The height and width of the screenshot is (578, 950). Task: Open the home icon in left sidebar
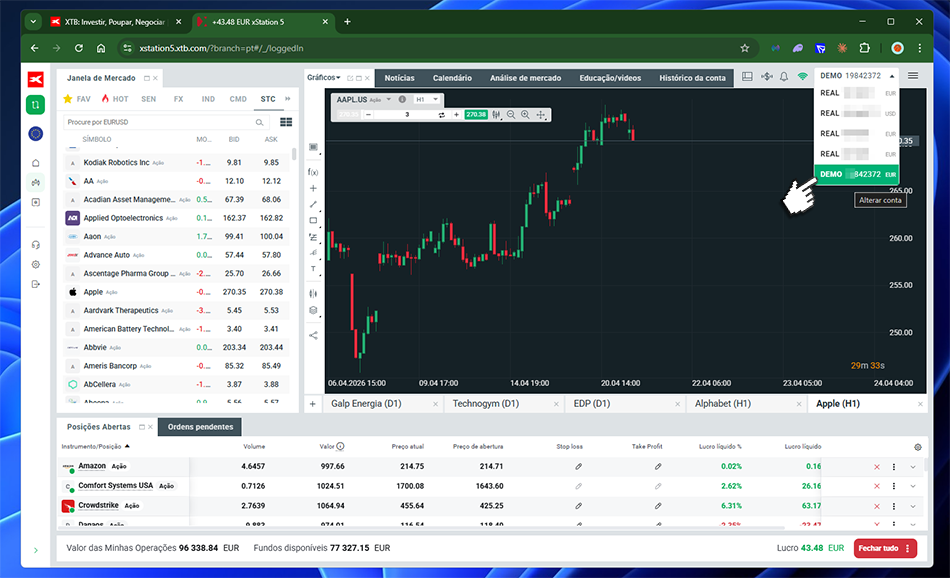coord(36,163)
